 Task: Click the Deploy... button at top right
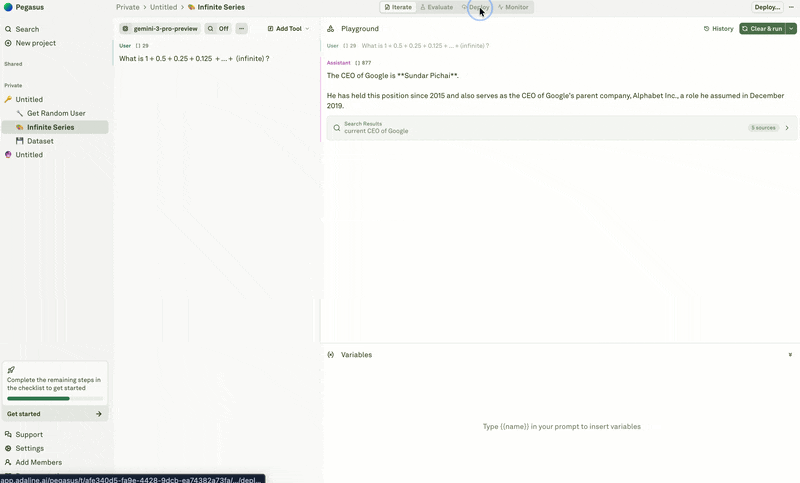pos(767,7)
